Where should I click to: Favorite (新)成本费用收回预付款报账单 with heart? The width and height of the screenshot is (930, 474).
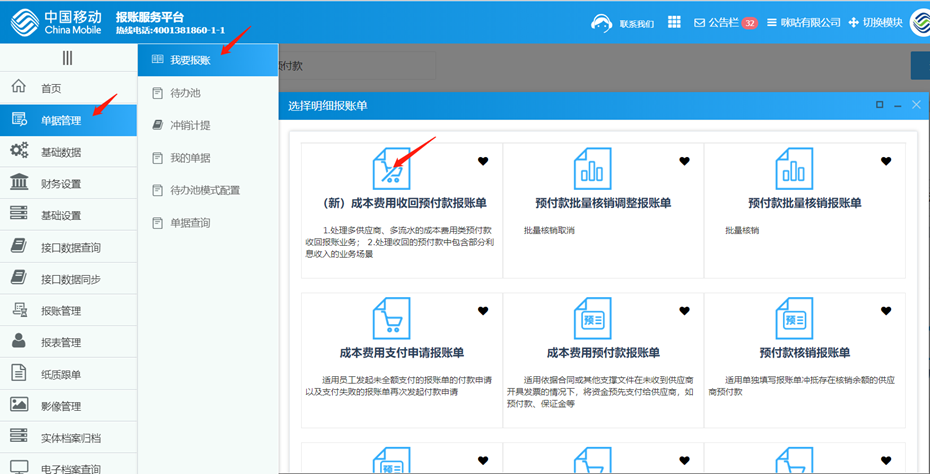click(x=483, y=161)
